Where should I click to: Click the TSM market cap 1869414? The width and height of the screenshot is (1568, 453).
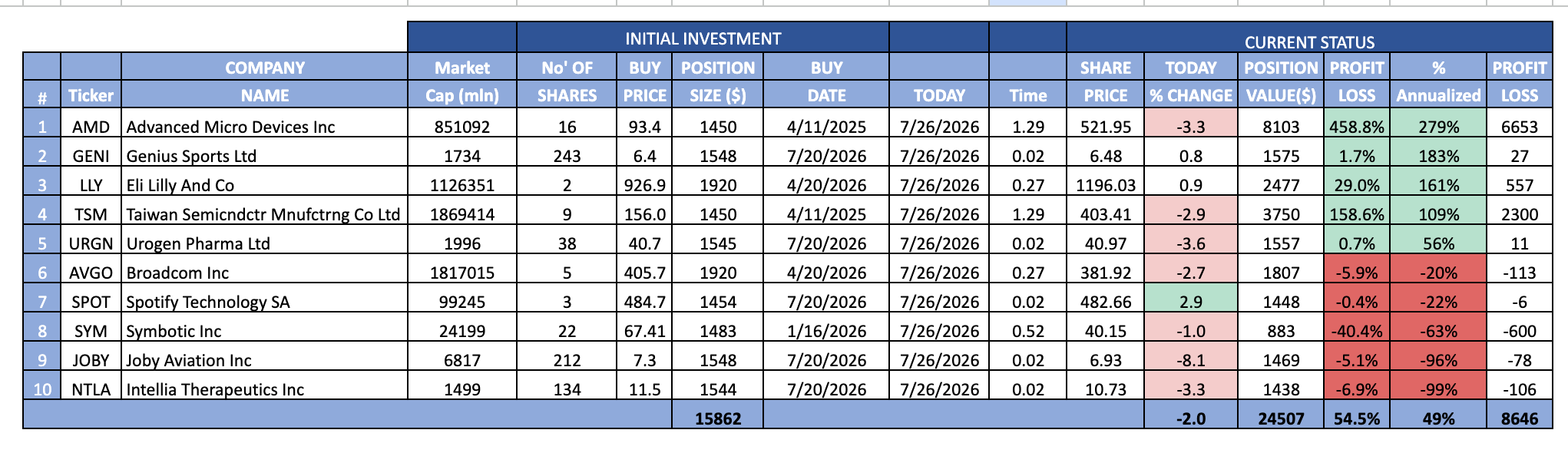click(x=461, y=214)
